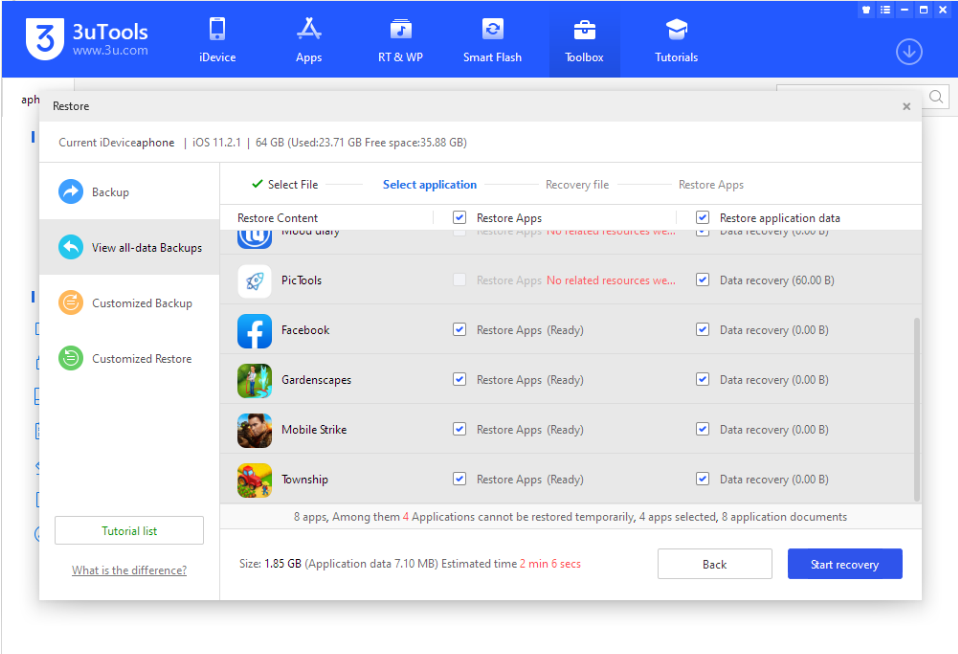Open the RT & WP section
Viewport: 958px width, 654px height.
coord(400,40)
